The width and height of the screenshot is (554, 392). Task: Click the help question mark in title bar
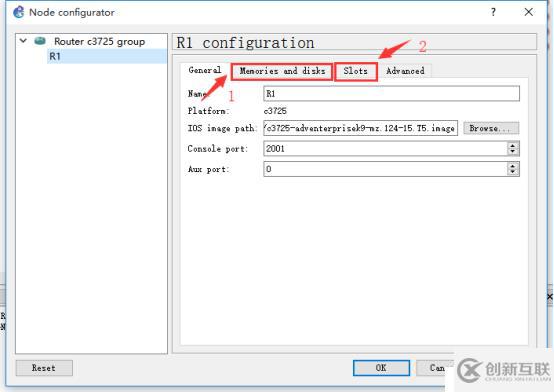pos(493,12)
